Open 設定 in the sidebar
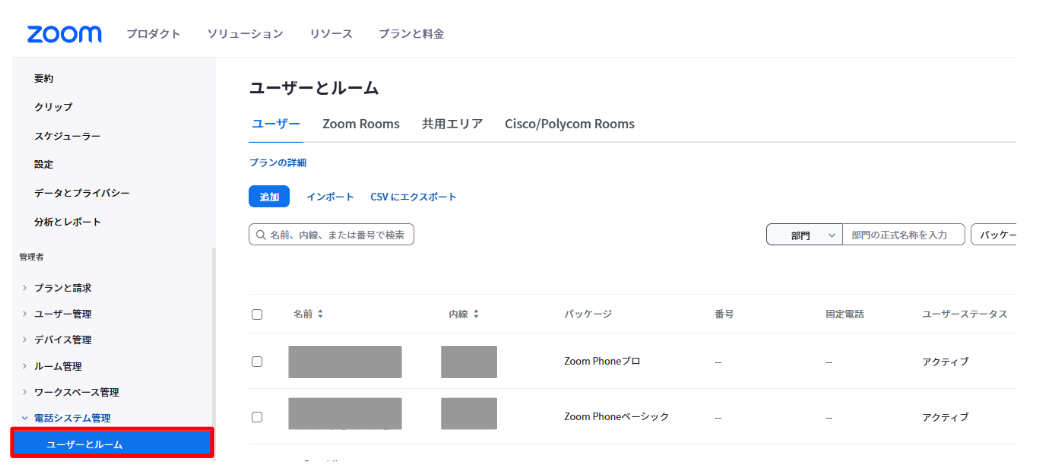The width and height of the screenshot is (1047, 474). [x=43, y=164]
